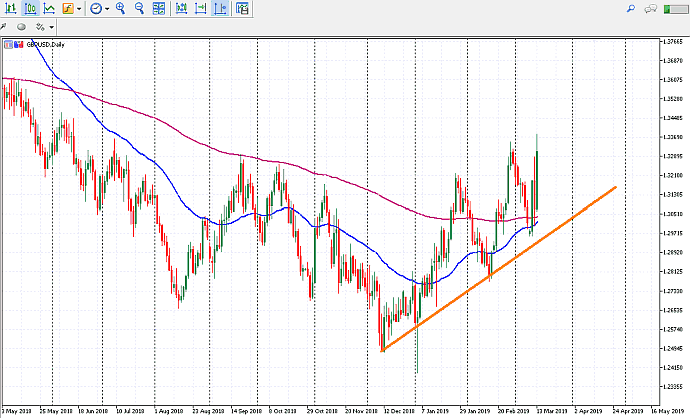Open the chat bubbles icon
The width and height of the screenshot is (690, 418).
coord(652,9)
